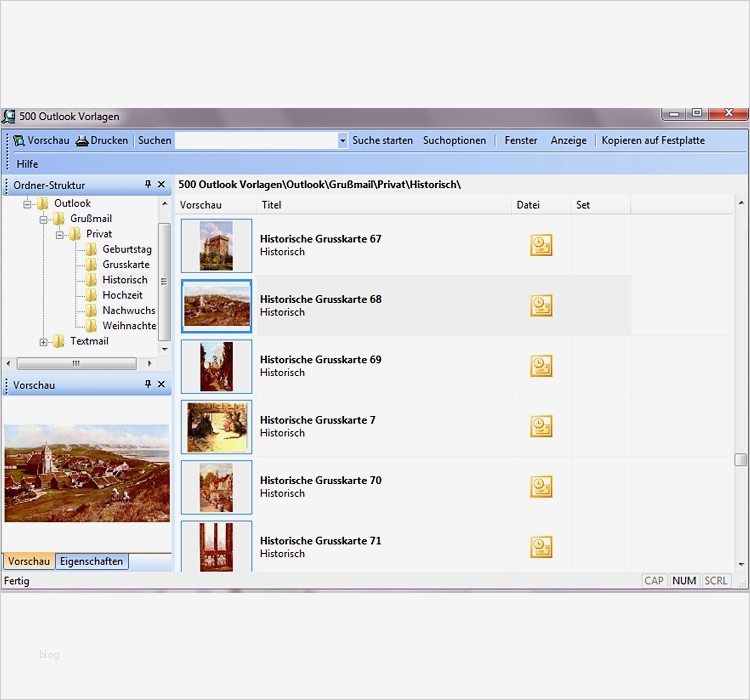Collapse the Privat tree node
750x700 pixels.
coord(60,235)
